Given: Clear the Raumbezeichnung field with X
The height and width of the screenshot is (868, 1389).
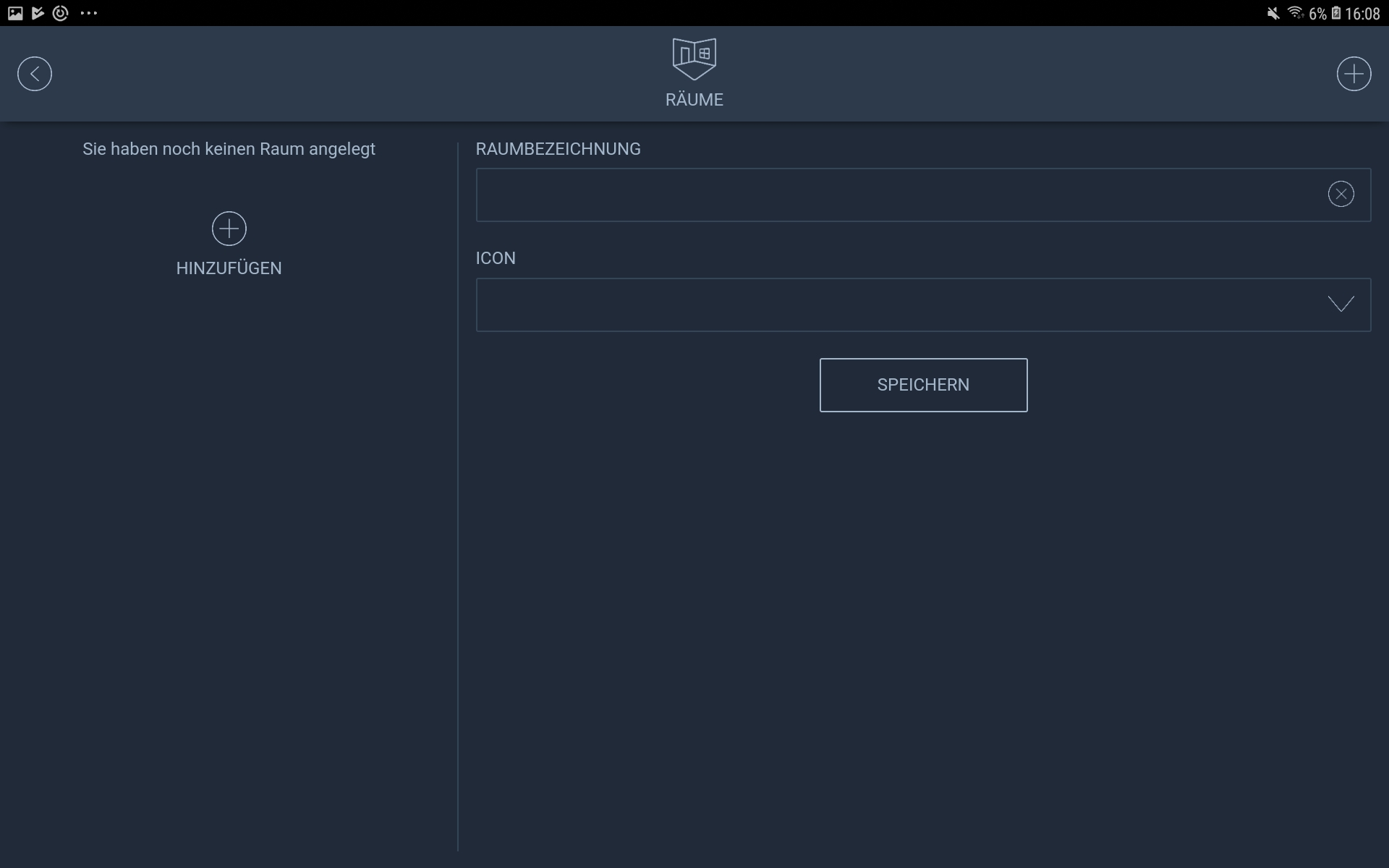Looking at the screenshot, I should pos(1341,194).
